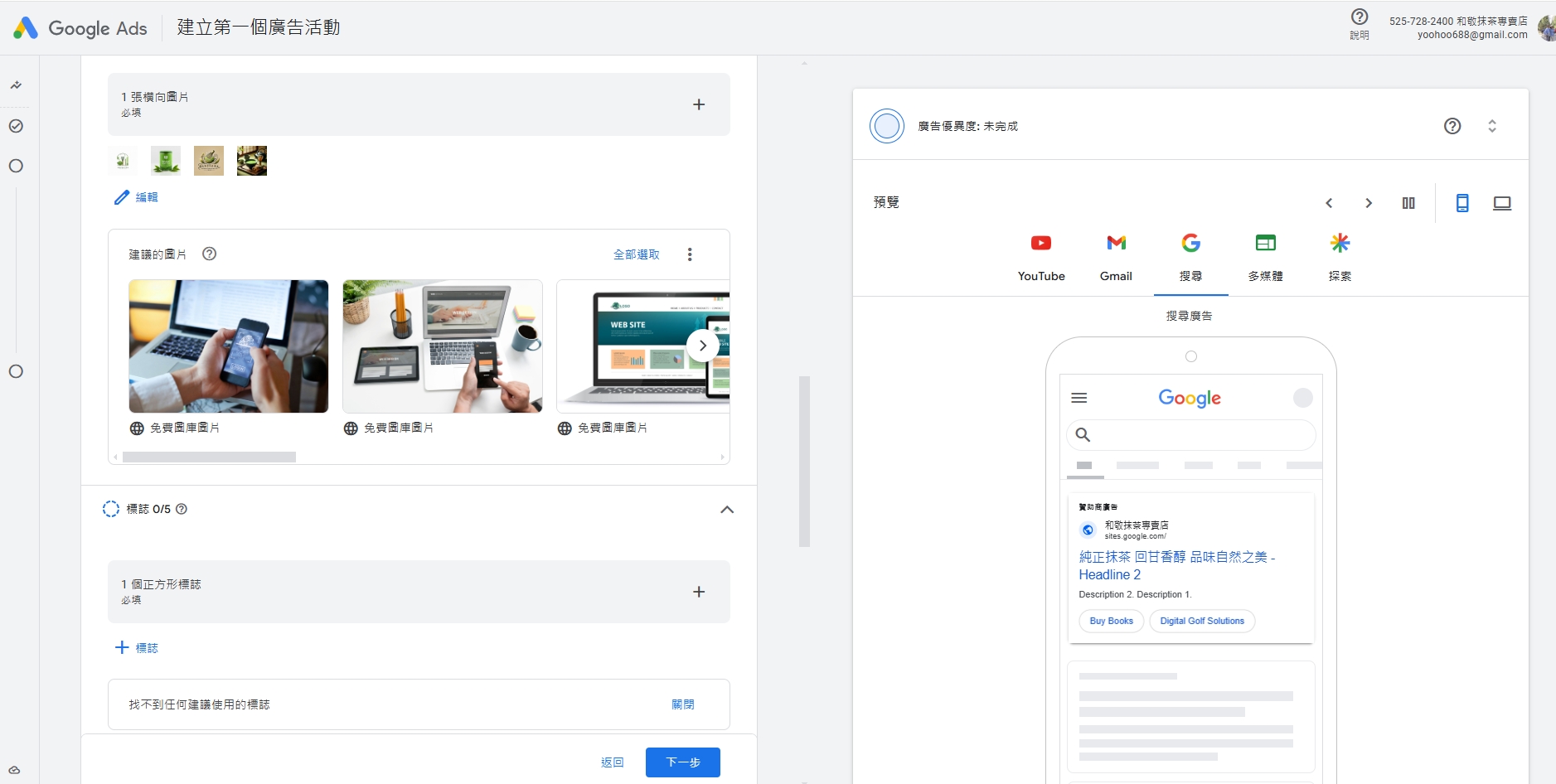
Task: Click the 1 張橫向圖片 required image field
Action: 419,104
